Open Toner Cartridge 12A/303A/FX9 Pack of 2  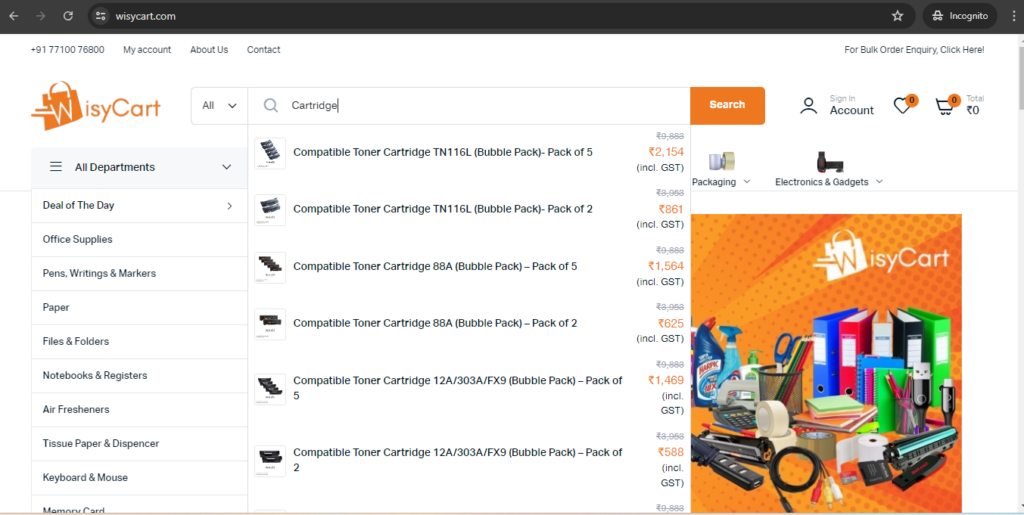click(458, 460)
